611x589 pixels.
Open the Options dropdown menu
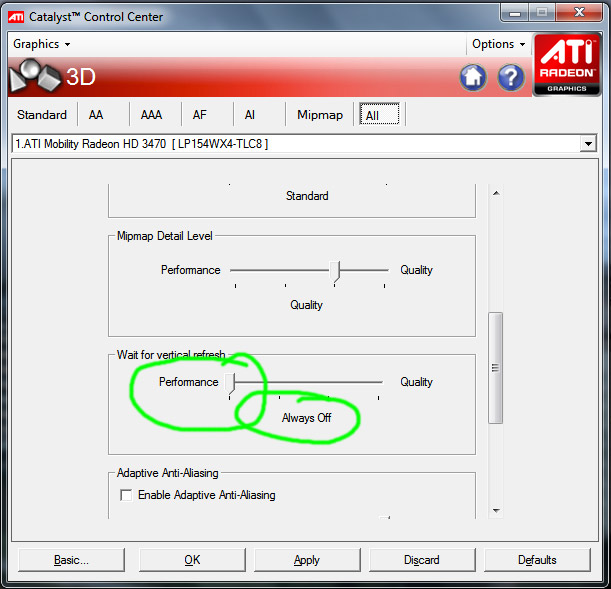click(498, 44)
